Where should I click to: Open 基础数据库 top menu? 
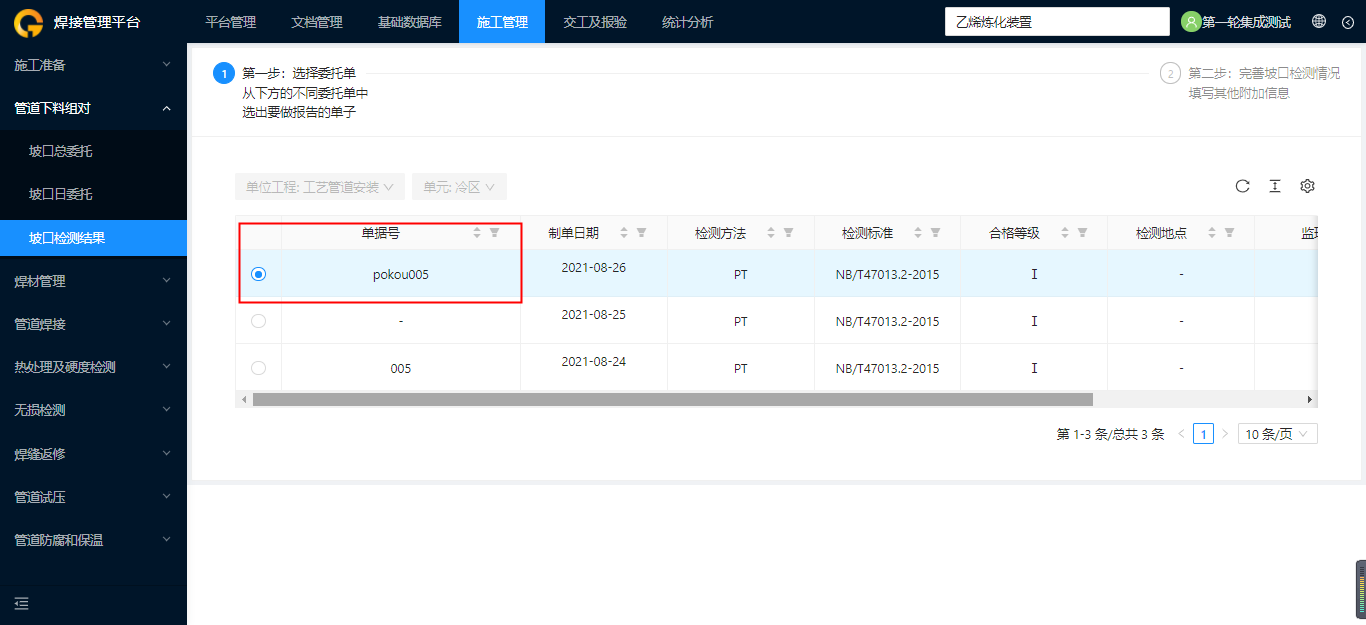(x=410, y=22)
